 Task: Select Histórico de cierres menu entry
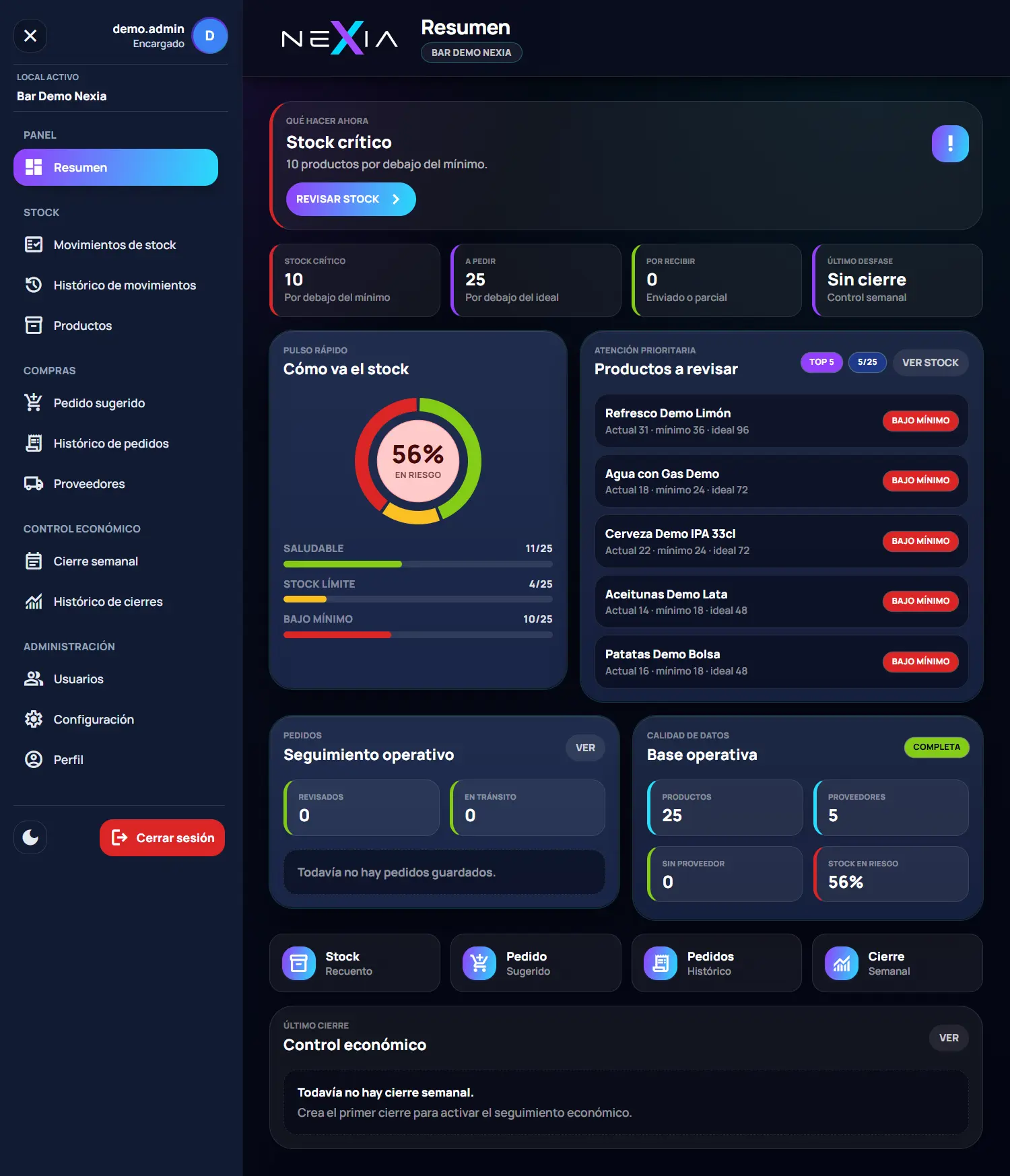(116, 601)
